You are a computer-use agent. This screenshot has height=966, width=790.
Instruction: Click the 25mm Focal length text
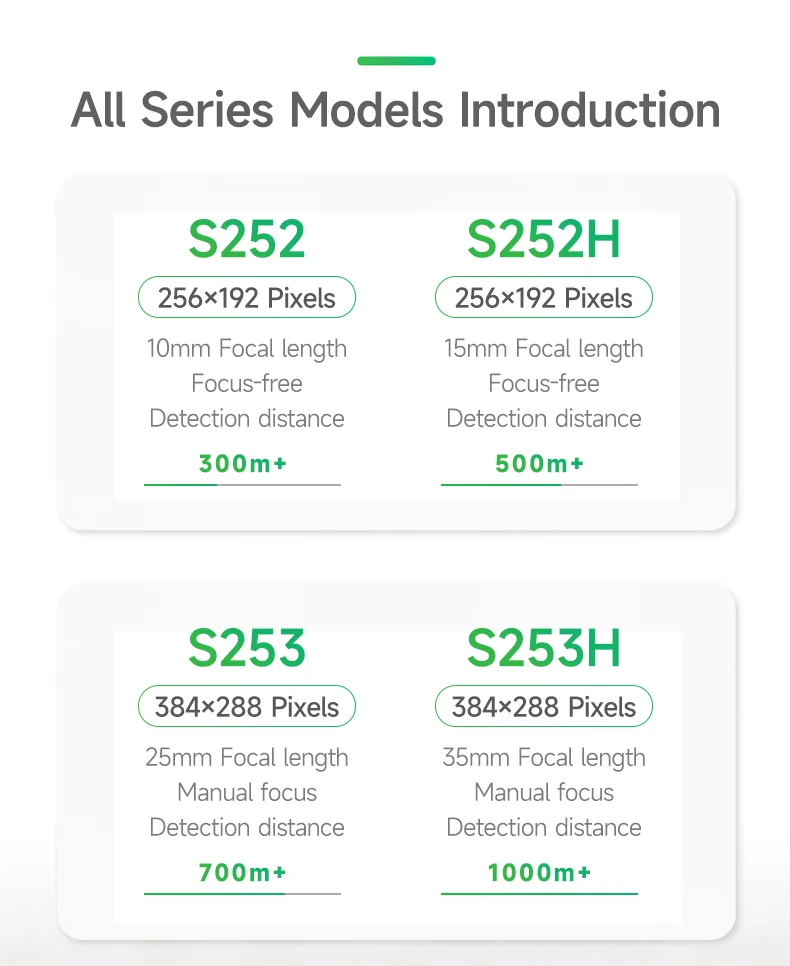pyautogui.click(x=247, y=758)
